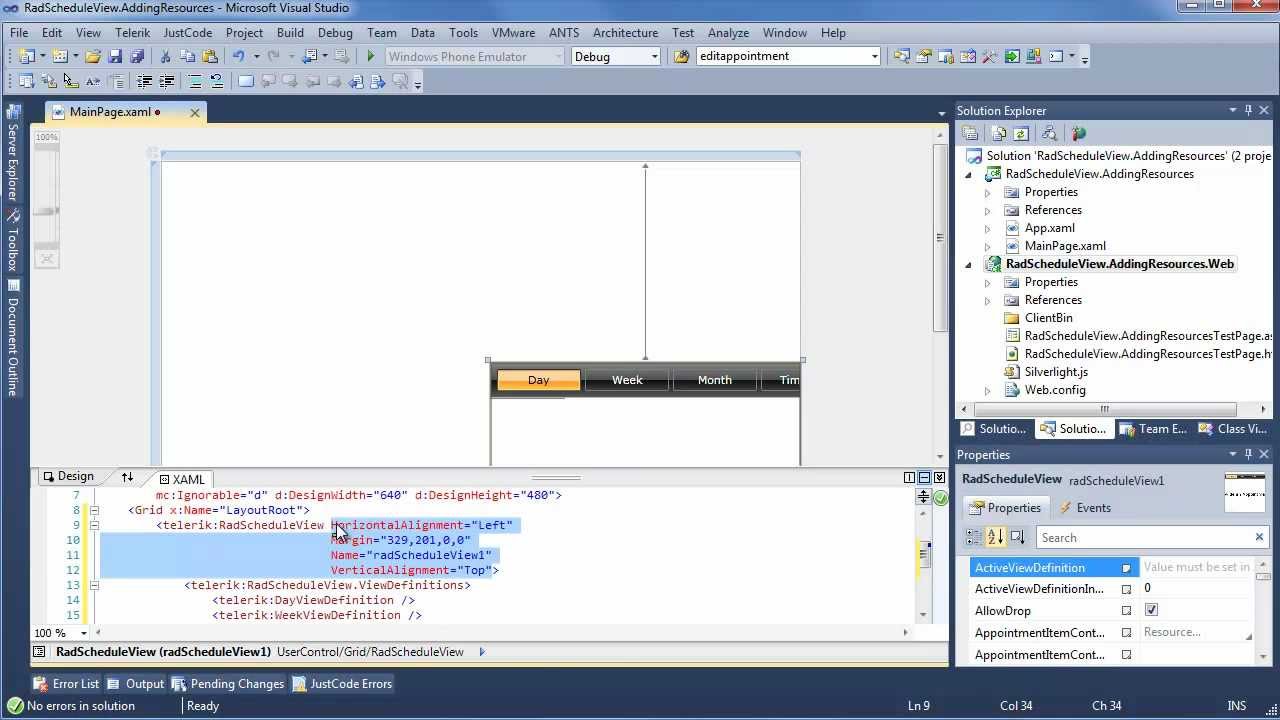
Task: Group properties by category icon
Action: pyautogui.click(x=974, y=537)
